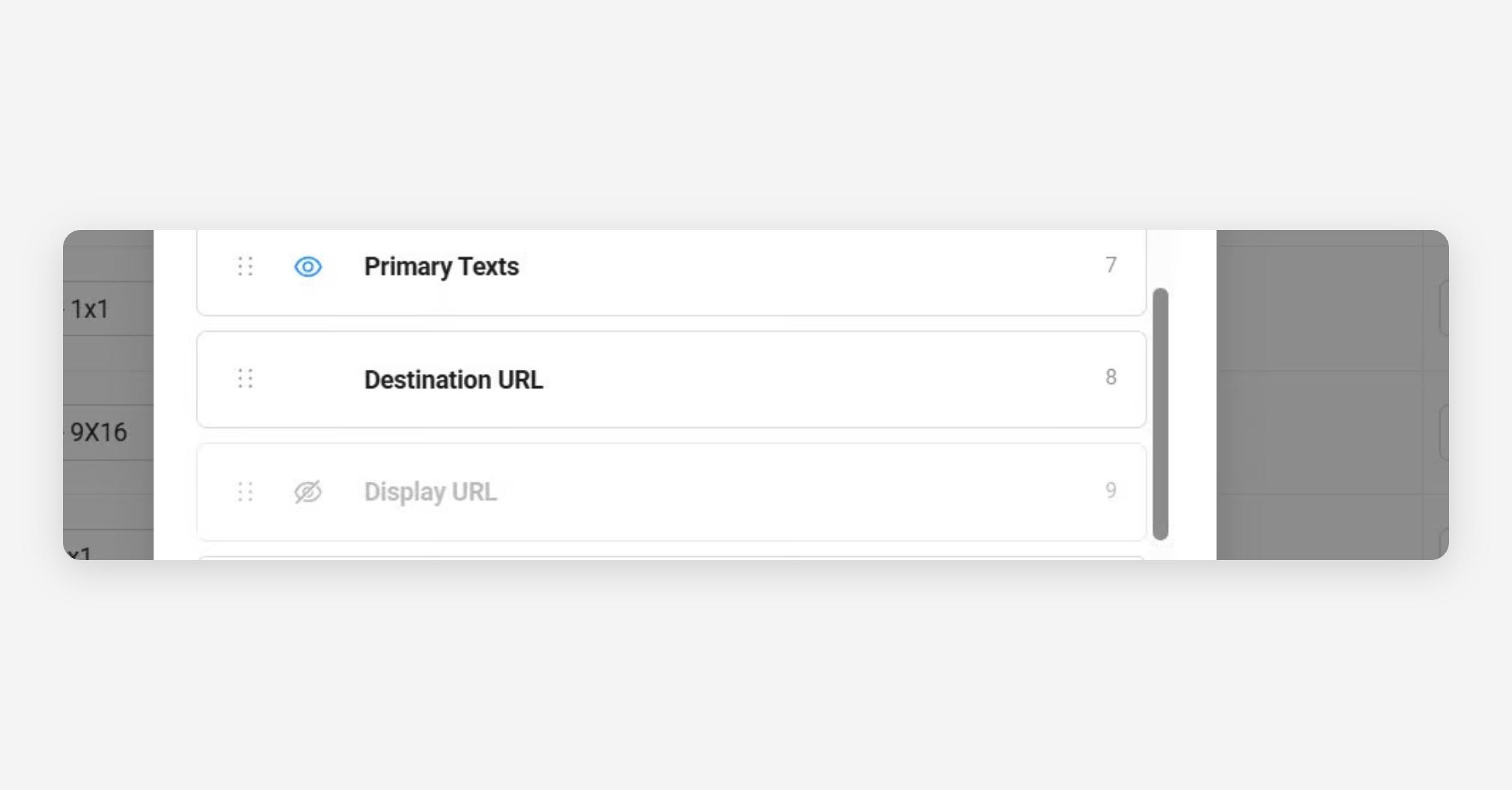Click position number 9 on Display URL
The image size is (1512, 790).
click(x=1111, y=490)
